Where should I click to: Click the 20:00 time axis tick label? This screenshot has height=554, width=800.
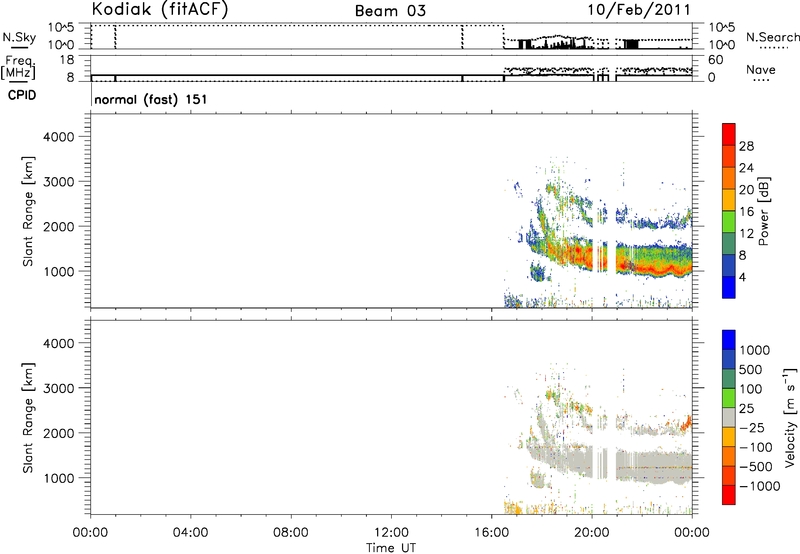(x=591, y=533)
